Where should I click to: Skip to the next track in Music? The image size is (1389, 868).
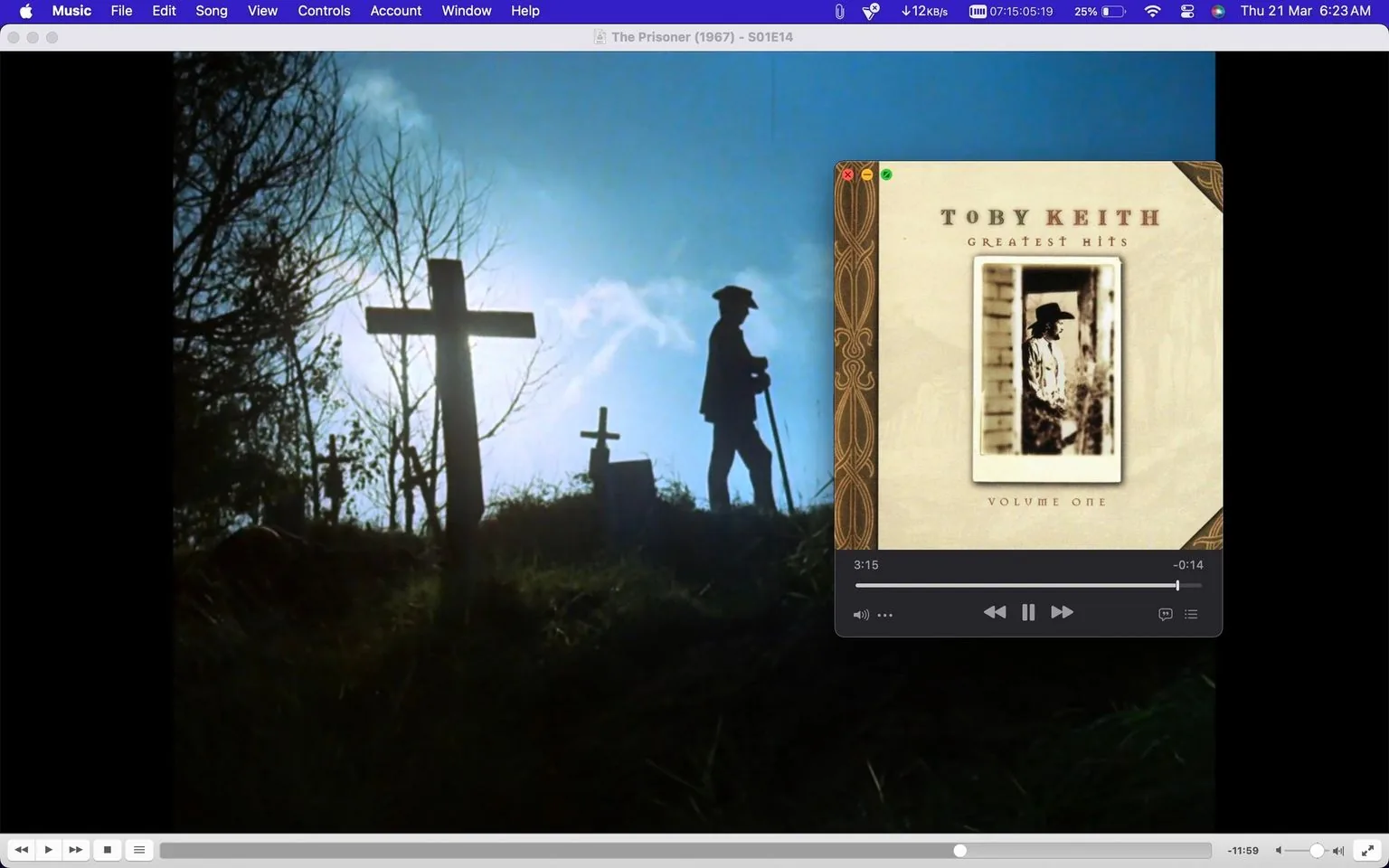tap(1062, 612)
